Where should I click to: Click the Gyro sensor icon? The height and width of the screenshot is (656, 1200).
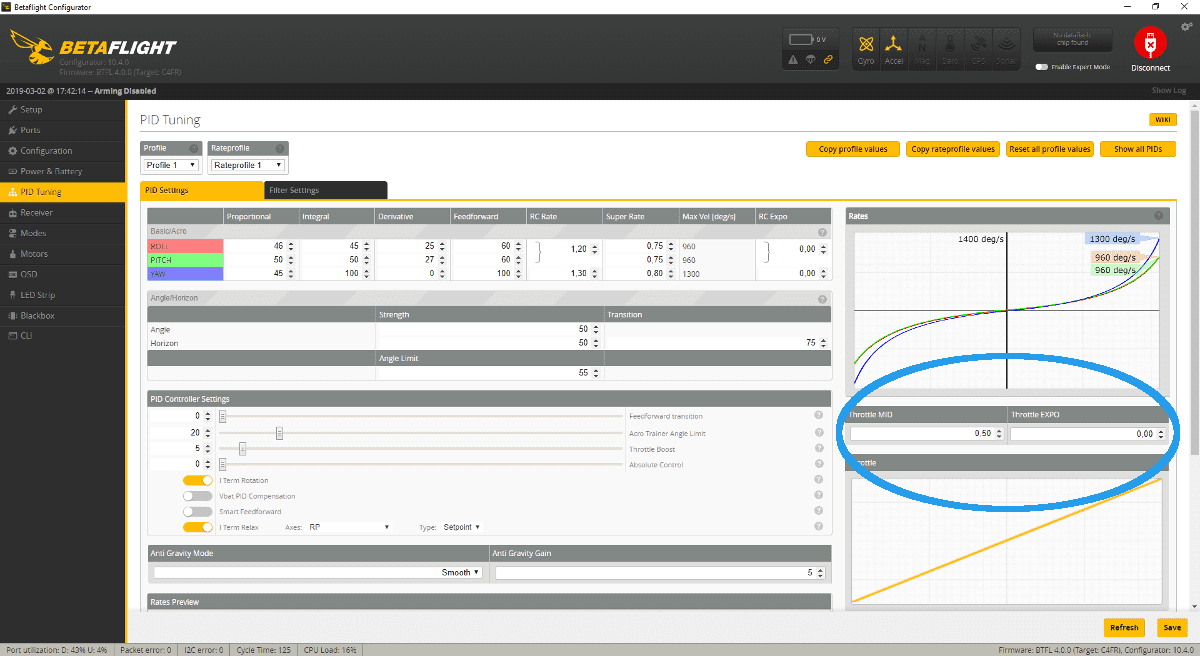coord(866,46)
